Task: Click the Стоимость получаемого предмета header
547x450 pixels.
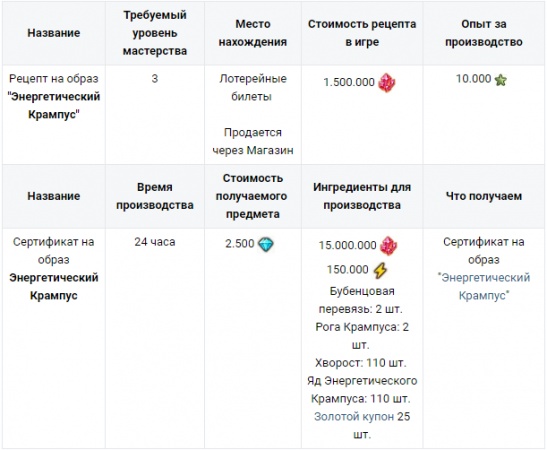Action: coord(253,196)
